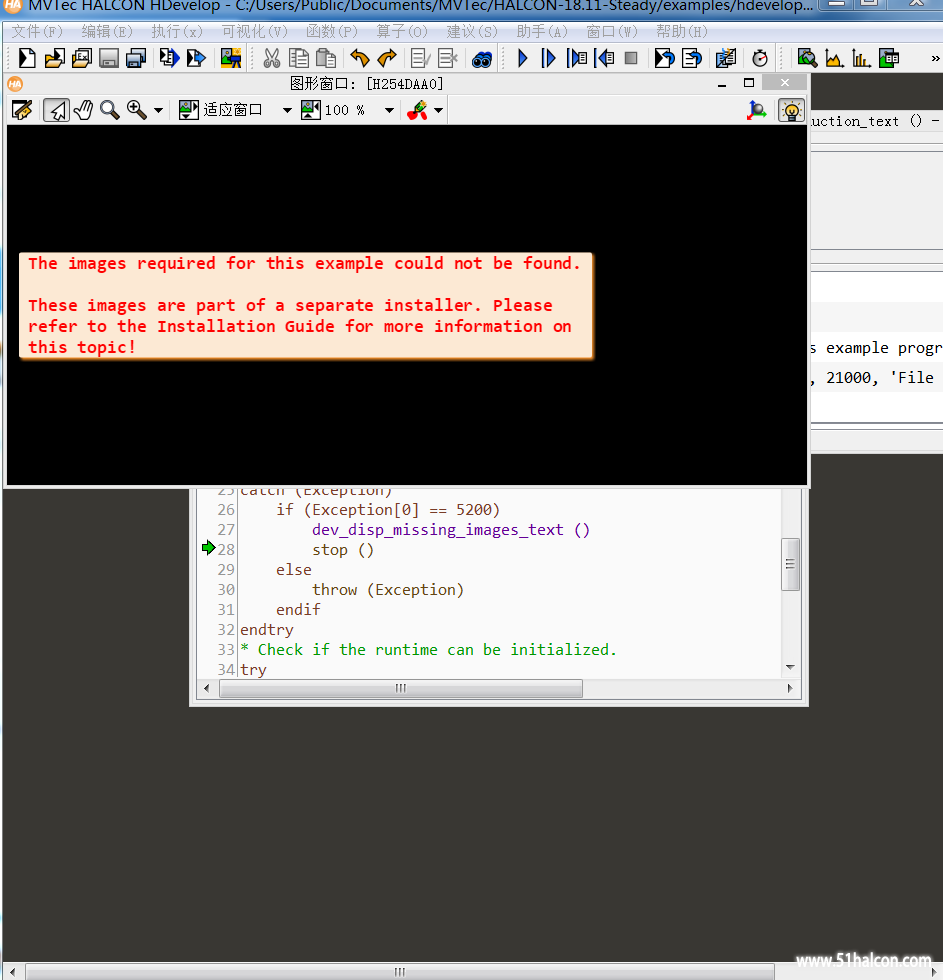Clear the graphics window with the eraser icon
The height and width of the screenshot is (980, 943).
(22, 110)
